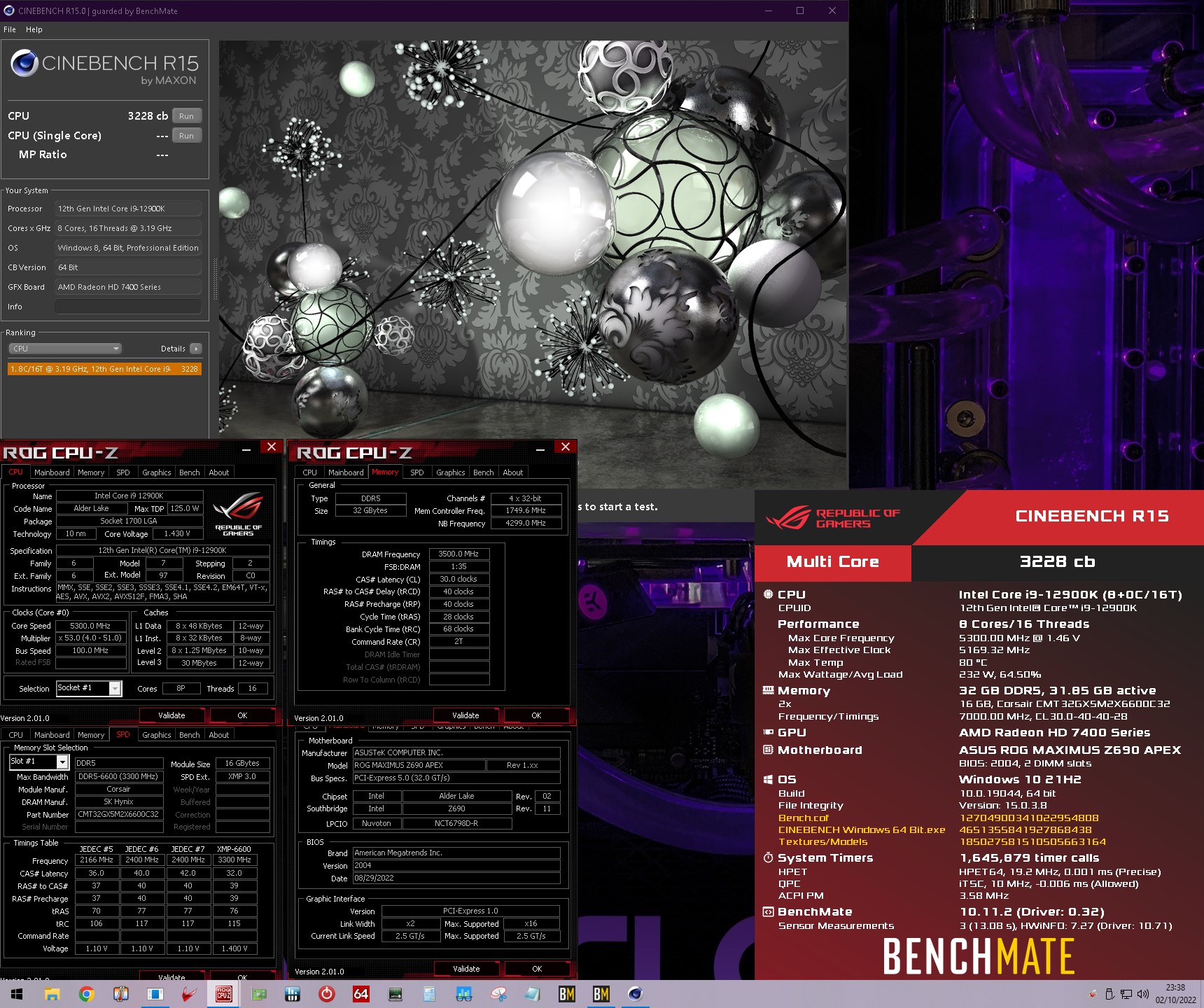Open Snipping Tool from the taskbar
Image resolution: width=1204 pixels, height=1008 pixels.
click(498, 994)
